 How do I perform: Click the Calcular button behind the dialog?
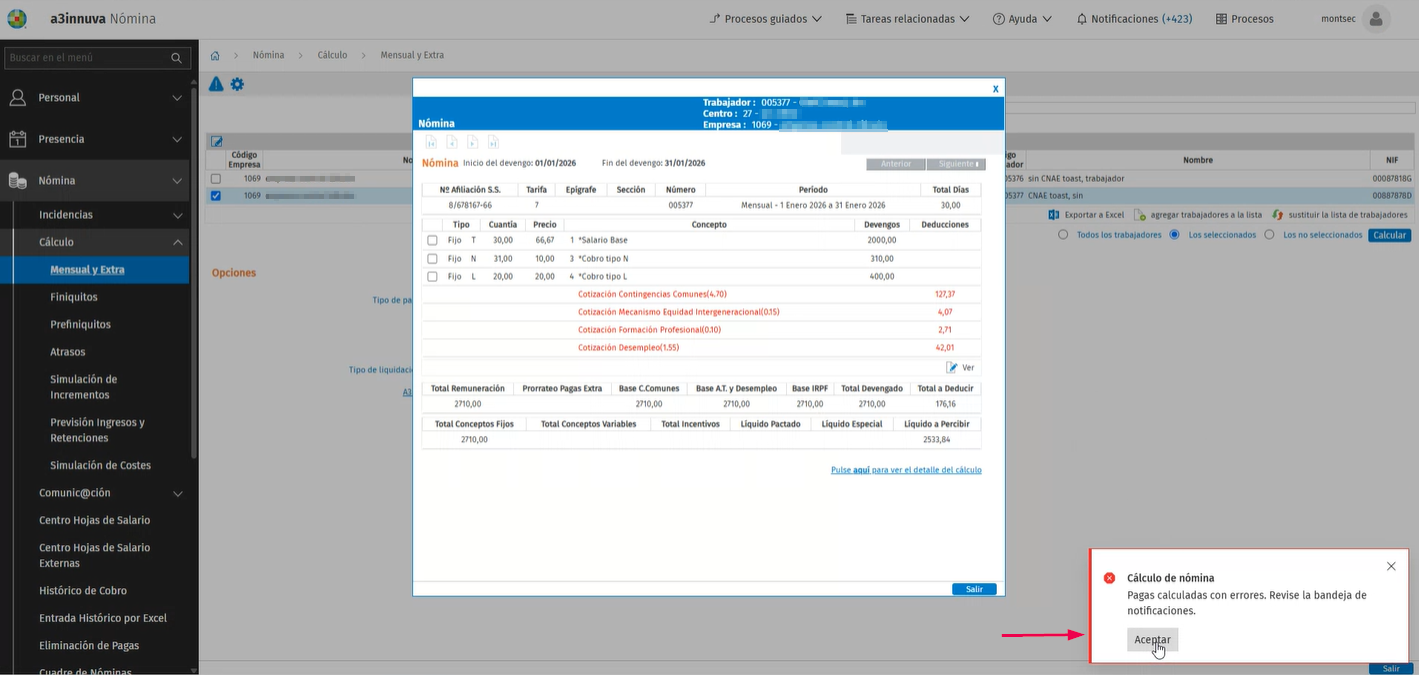[x=1389, y=235]
